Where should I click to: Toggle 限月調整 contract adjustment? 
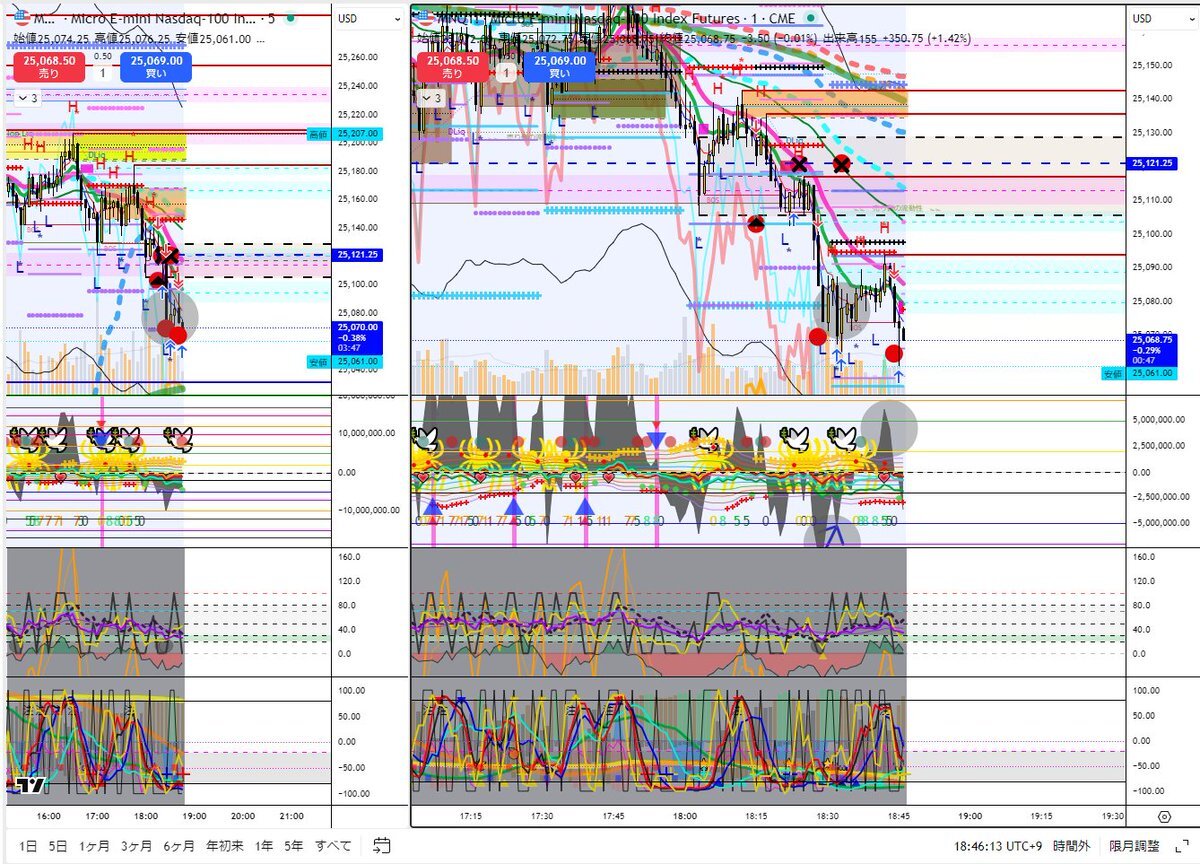(1135, 846)
